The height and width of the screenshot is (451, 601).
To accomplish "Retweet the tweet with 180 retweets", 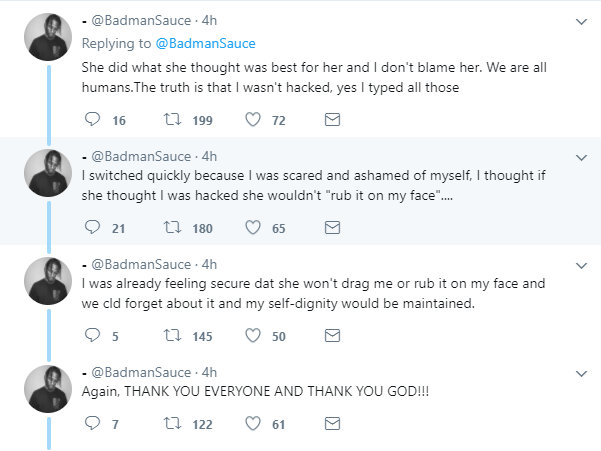I will click(x=172, y=228).
